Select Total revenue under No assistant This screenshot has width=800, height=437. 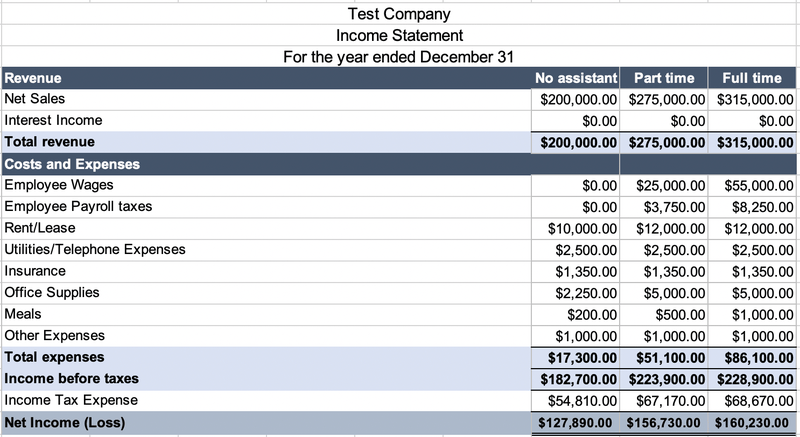tap(576, 142)
